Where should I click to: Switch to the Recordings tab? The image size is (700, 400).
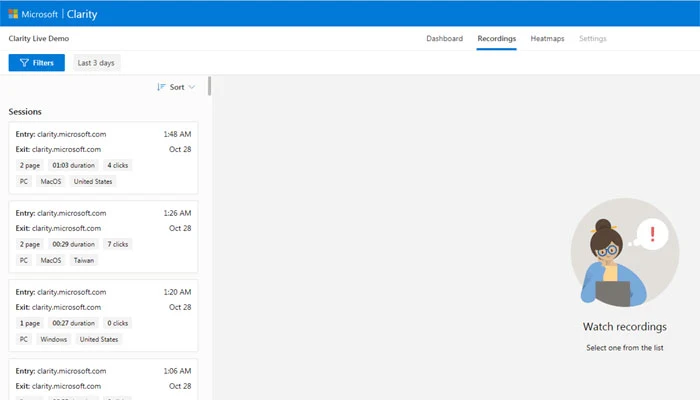pos(496,38)
